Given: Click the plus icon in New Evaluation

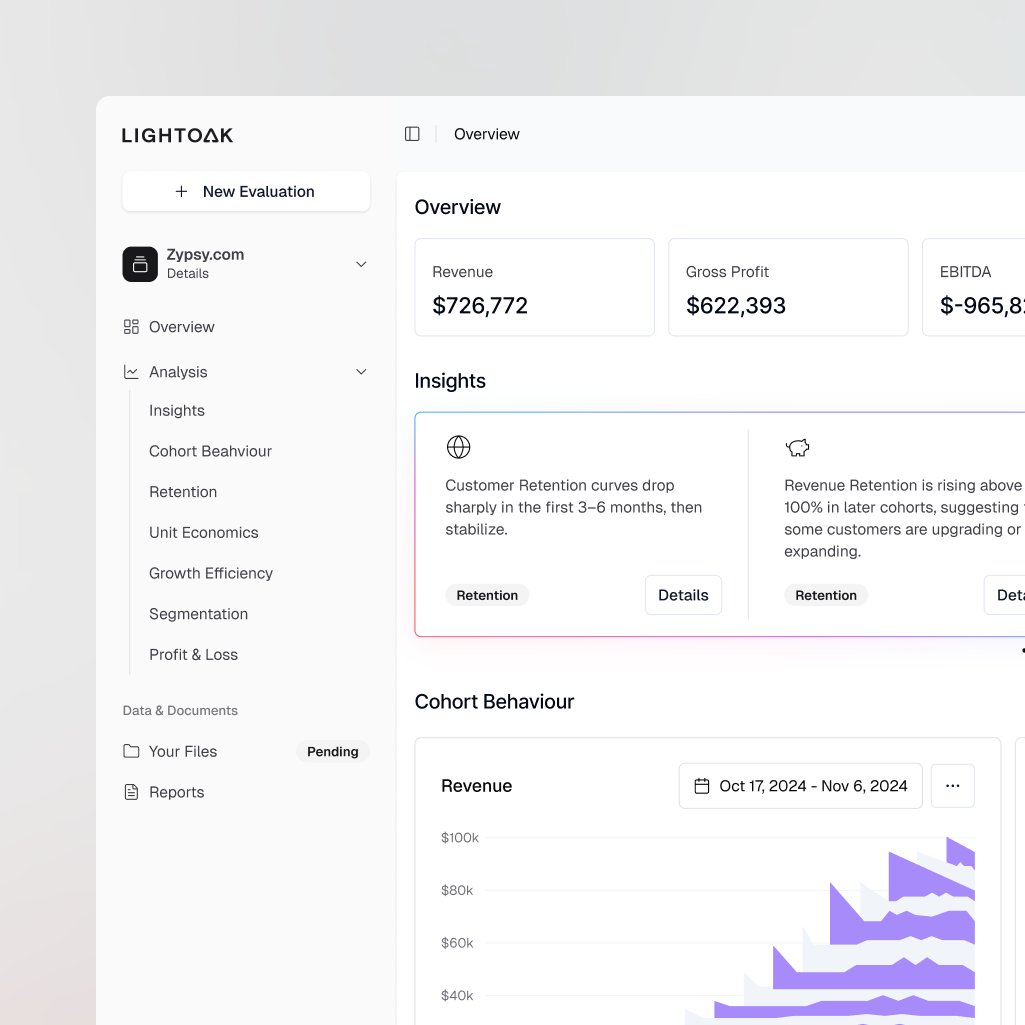Looking at the screenshot, I should (182, 192).
